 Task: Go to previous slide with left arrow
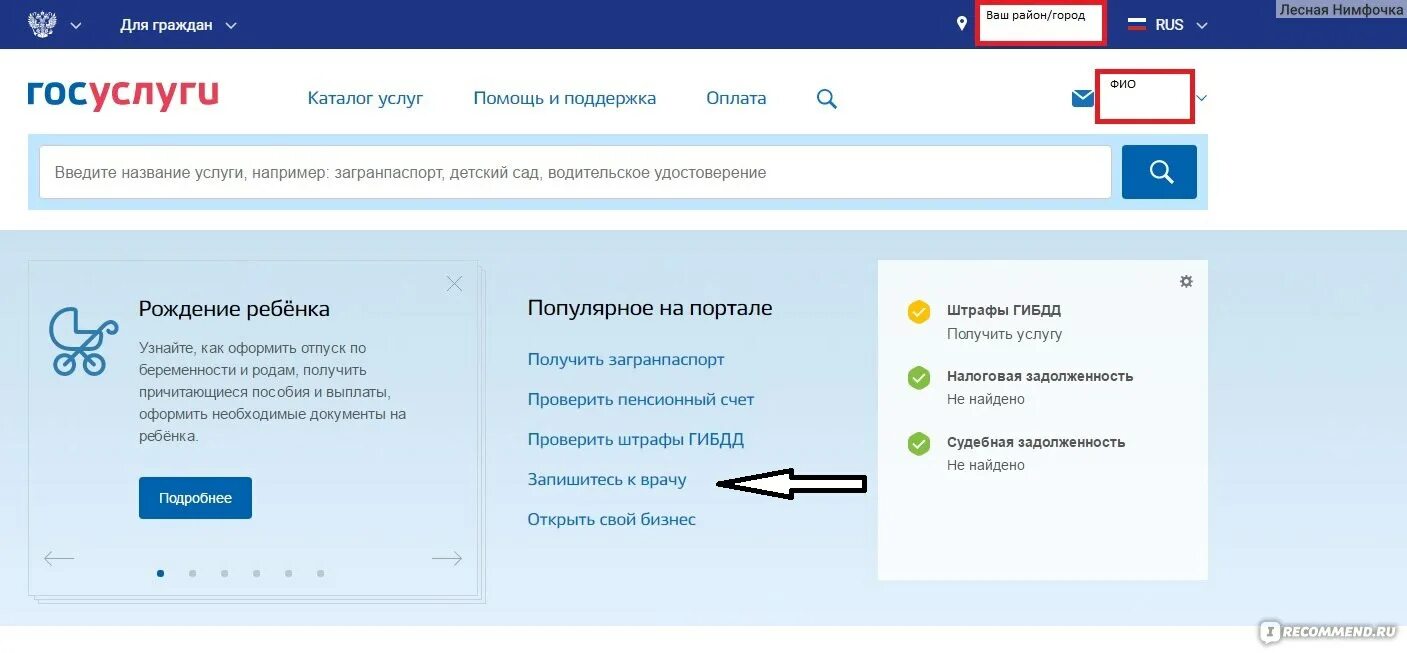59,558
